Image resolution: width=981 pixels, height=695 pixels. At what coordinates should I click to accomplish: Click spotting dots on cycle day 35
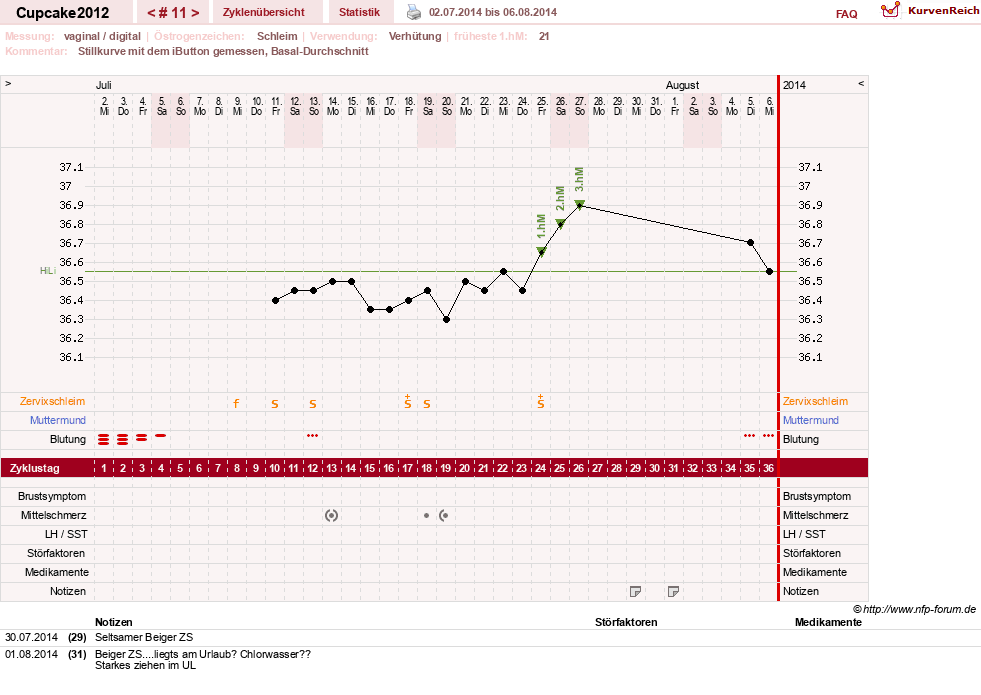[750, 435]
